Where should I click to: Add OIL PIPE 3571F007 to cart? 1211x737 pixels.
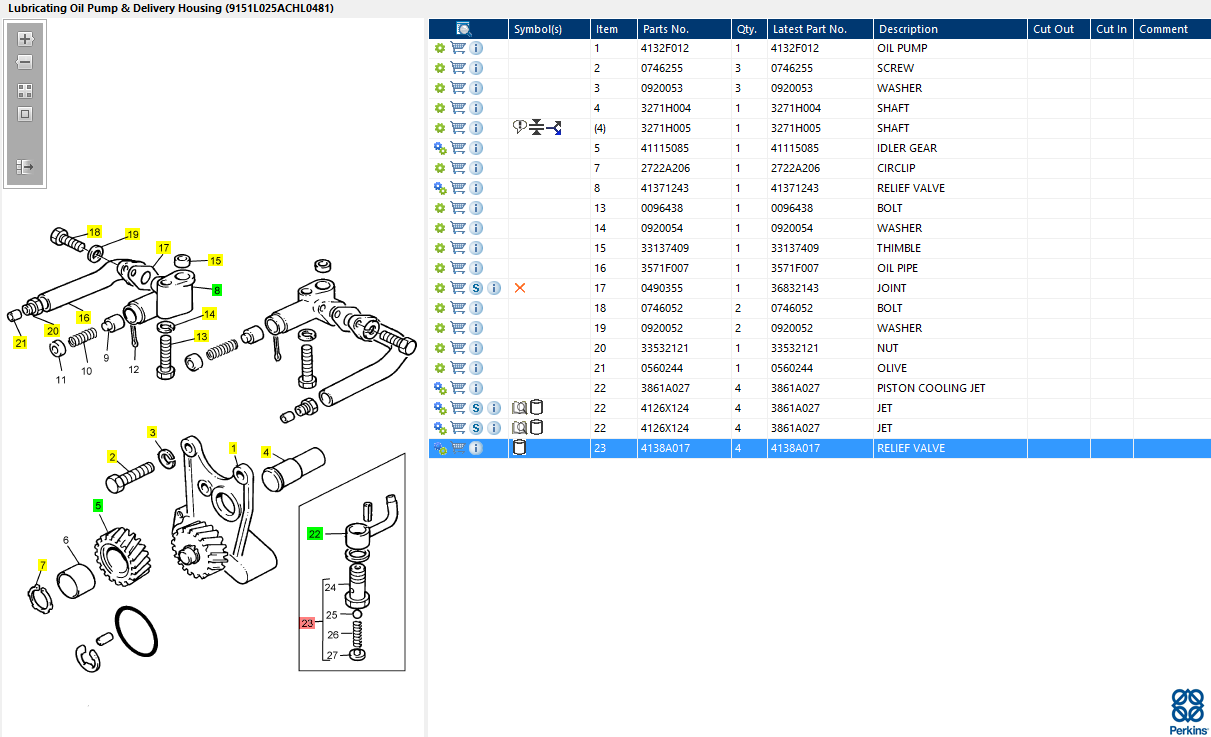[x=458, y=268]
